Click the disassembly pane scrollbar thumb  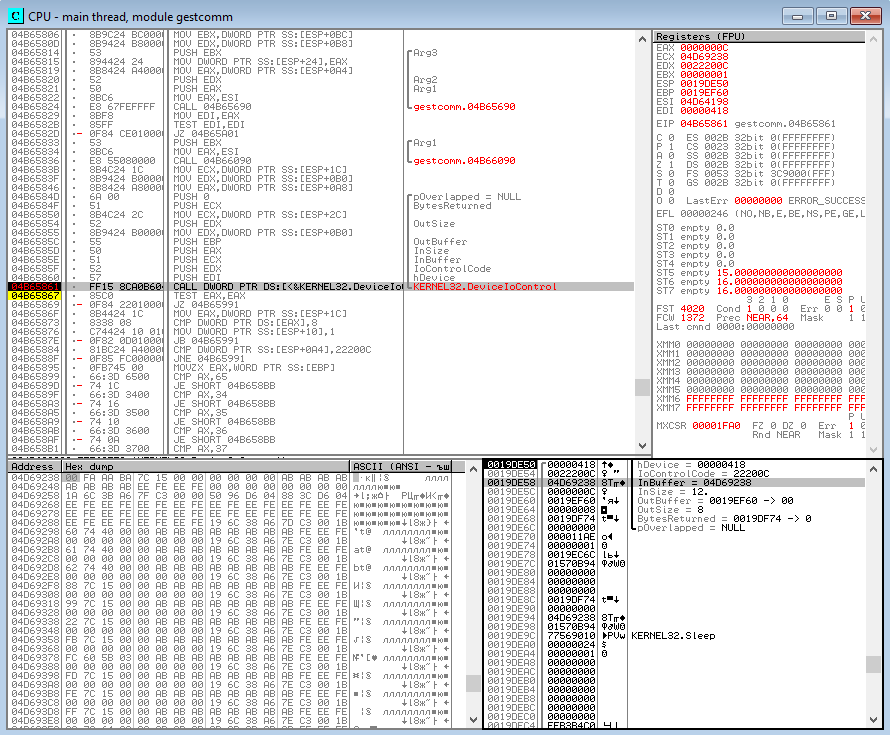[642, 387]
